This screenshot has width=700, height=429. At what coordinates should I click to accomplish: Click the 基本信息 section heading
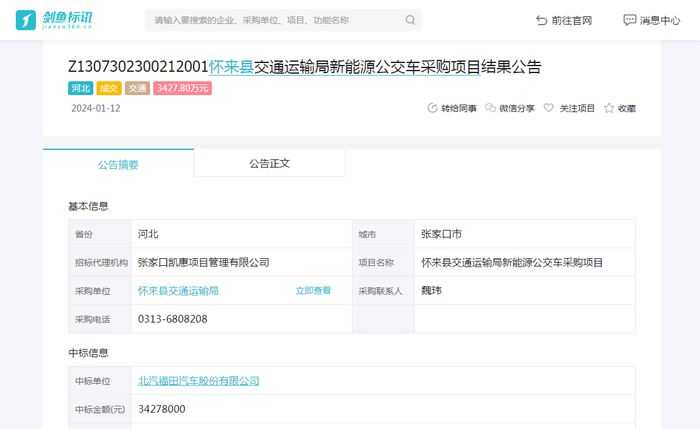[88, 206]
